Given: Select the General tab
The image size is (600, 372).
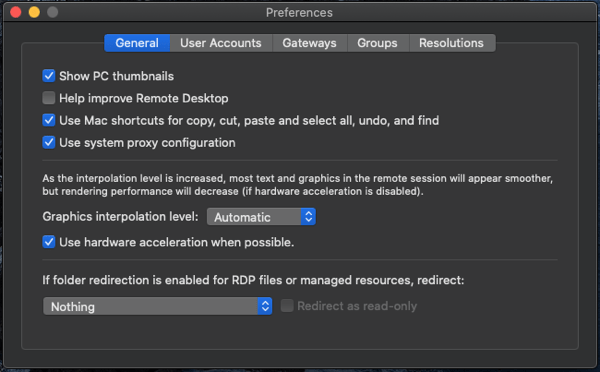Looking at the screenshot, I should click(137, 43).
